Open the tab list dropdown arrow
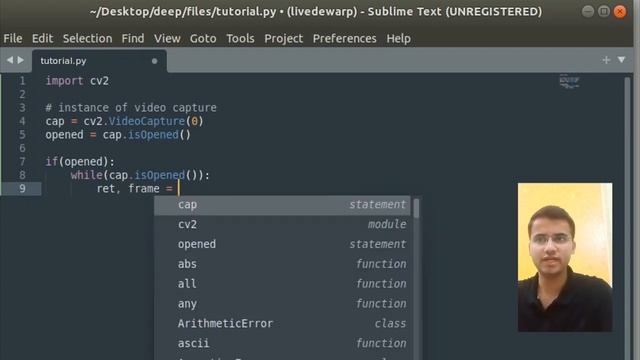The height and width of the screenshot is (360, 640). point(621,60)
